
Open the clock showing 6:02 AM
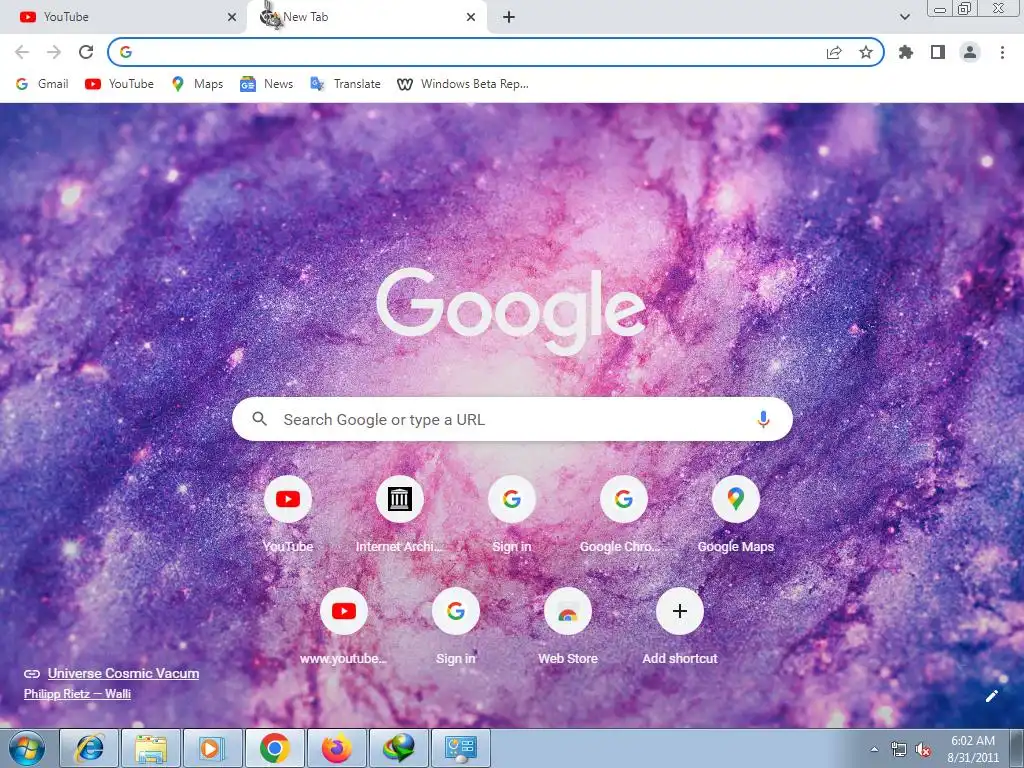coord(972,749)
